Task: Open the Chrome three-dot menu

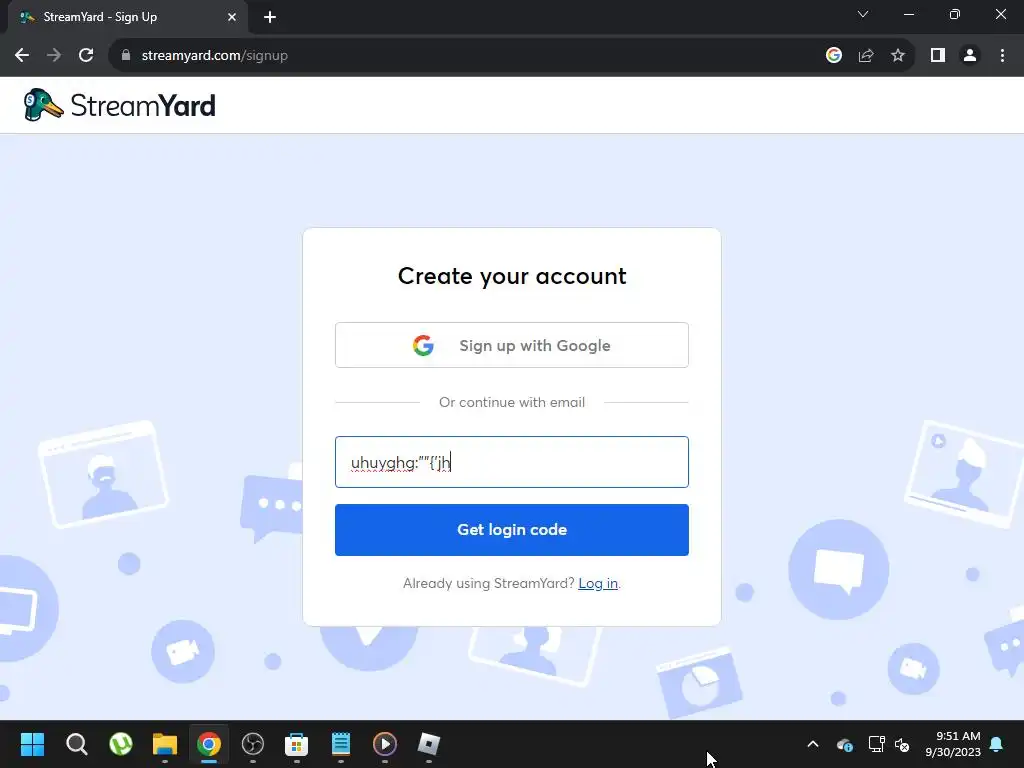Action: 1002,56
